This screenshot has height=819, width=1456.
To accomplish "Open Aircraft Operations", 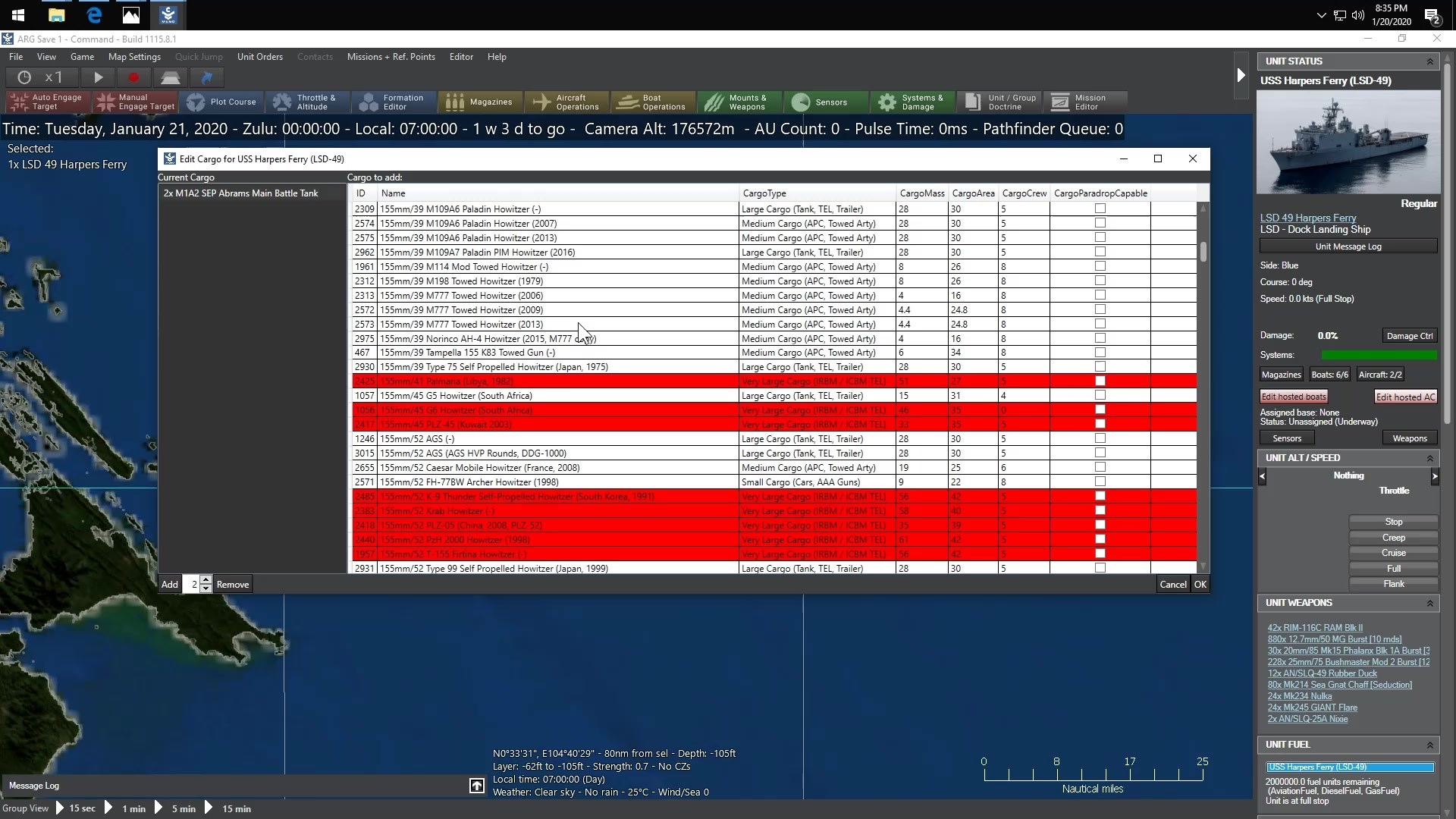I will [x=567, y=102].
